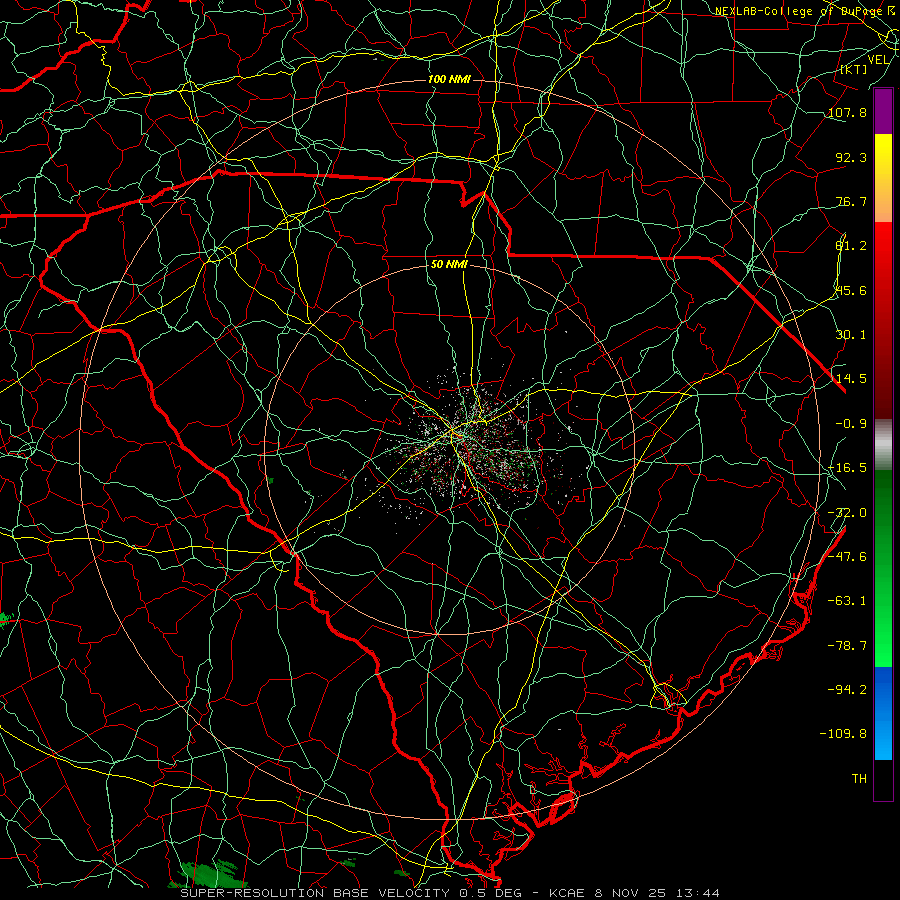The height and width of the screenshot is (900, 900).
Task: Click the 30.1 scale value
Action: 851,335
